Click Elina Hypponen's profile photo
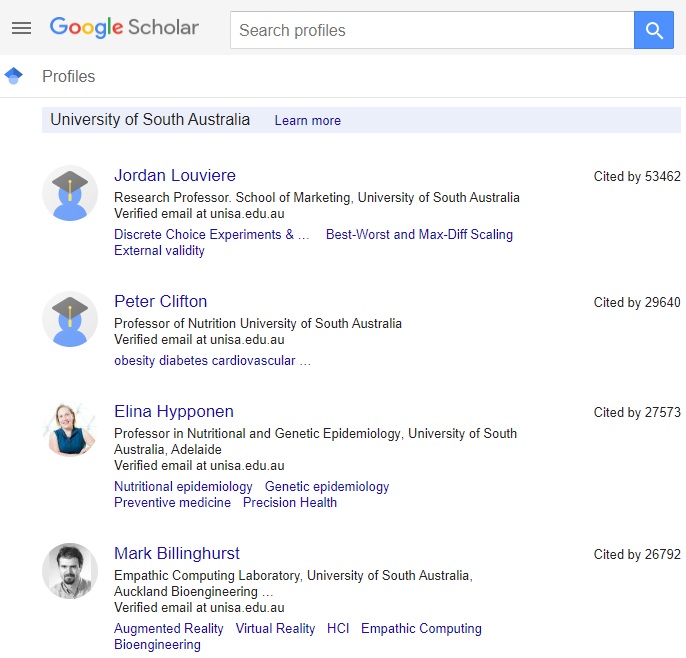Image resolution: width=686 pixels, height=658 pixels. 70,429
